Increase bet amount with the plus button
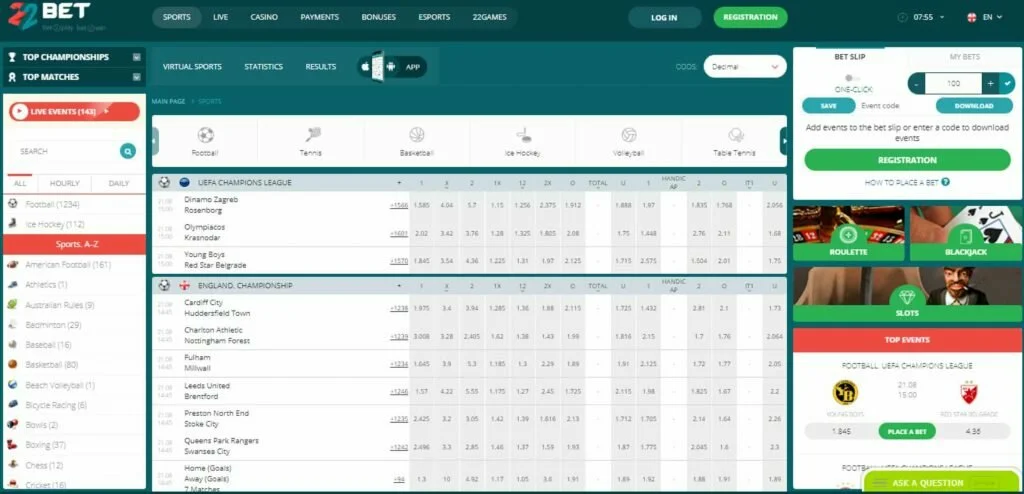Image resolution: width=1024 pixels, height=494 pixels. [990, 84]
